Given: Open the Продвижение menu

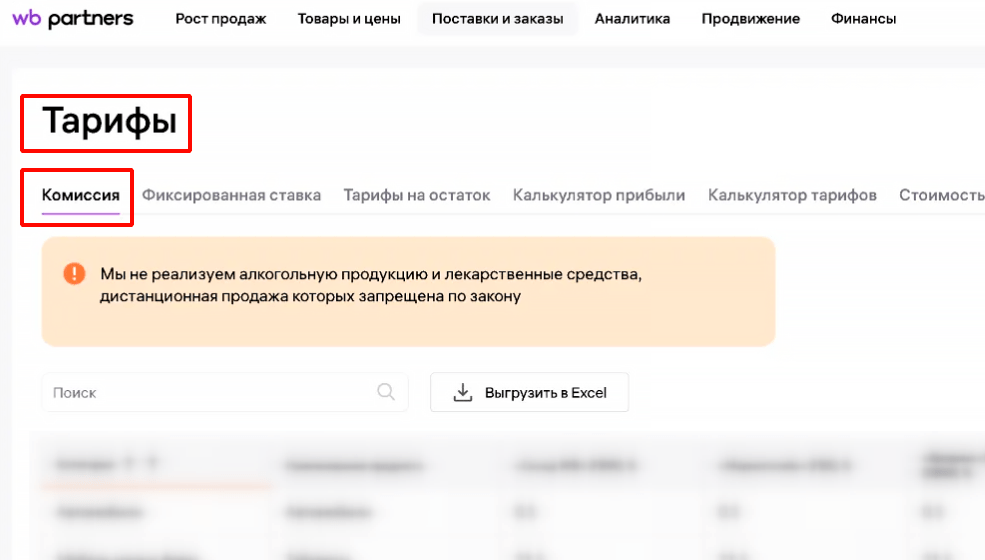Looking at the screenshot, I should tap(751, 19).
